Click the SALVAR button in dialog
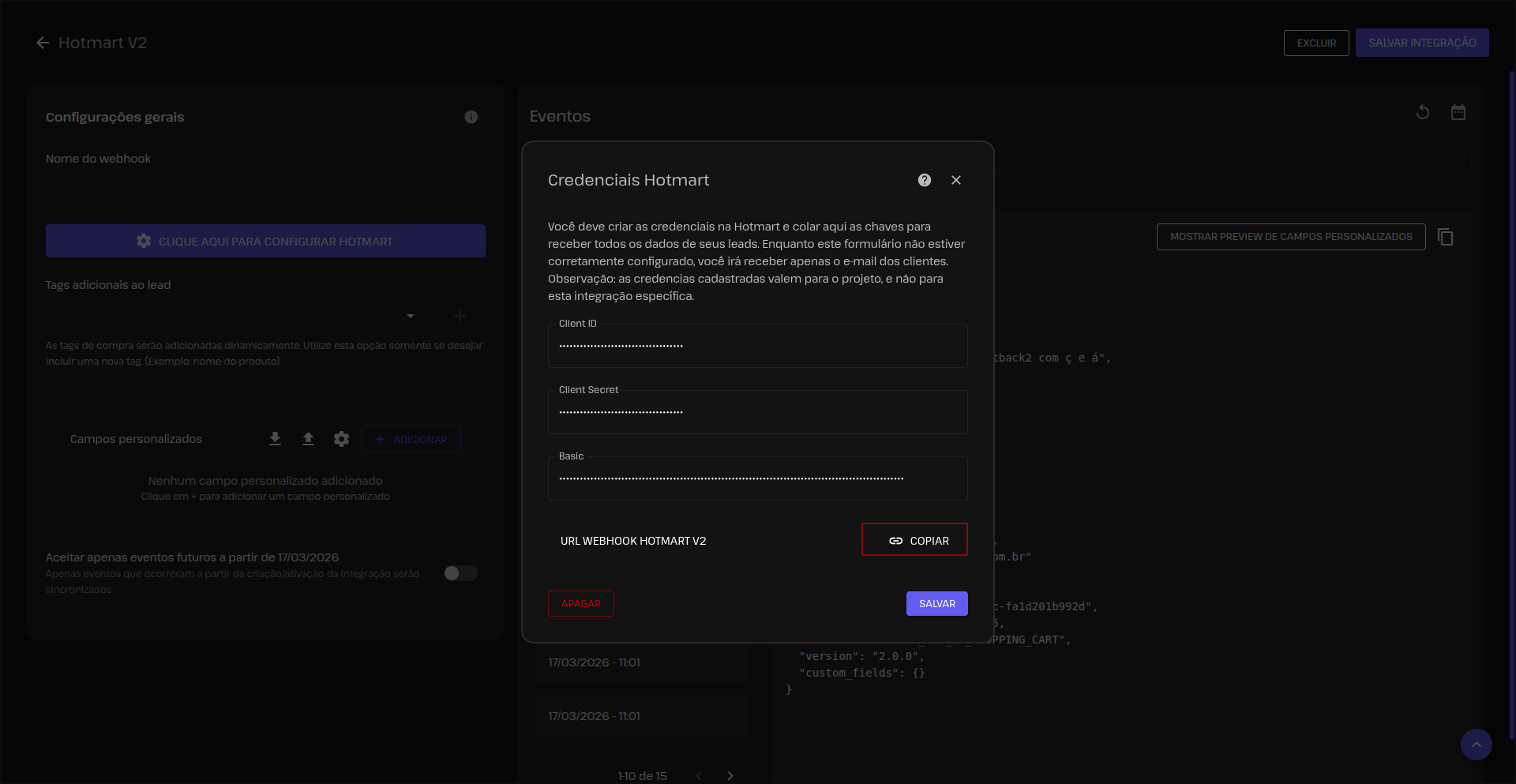The height and width of the screenshot is (784, 1516). click(x=936, y=604)
